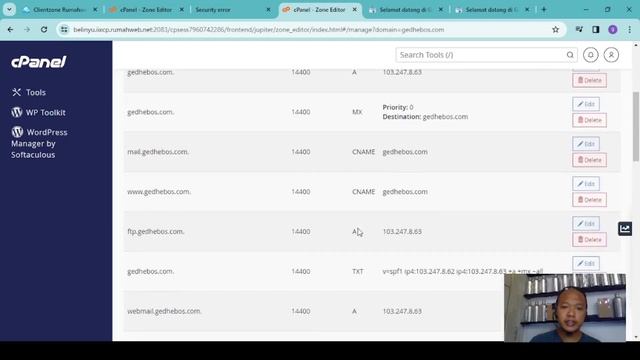The height and width of the screenshot is (360, 640).
Task: Switch to the Security error tab
Action: pyautogui.click(x=231, y=9)
